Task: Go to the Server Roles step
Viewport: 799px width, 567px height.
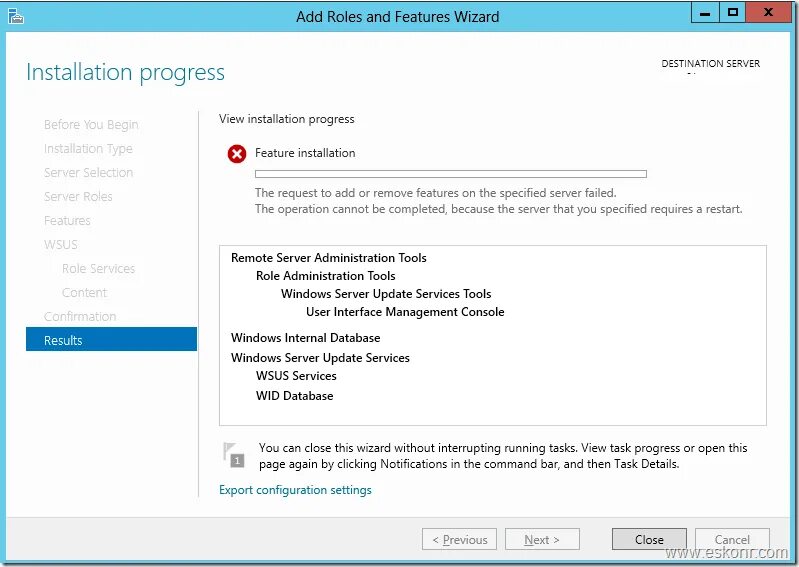Action: [78, 197]
